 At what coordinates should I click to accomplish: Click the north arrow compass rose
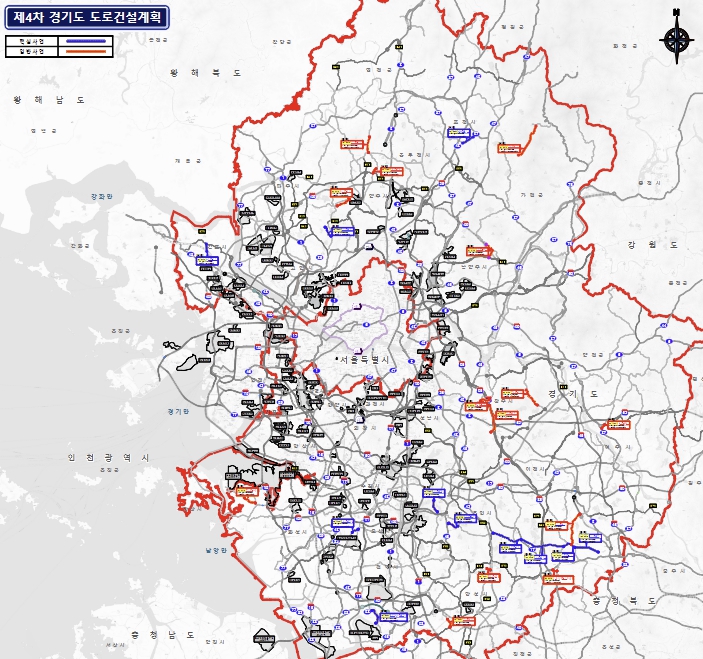(x=676, y=39)
